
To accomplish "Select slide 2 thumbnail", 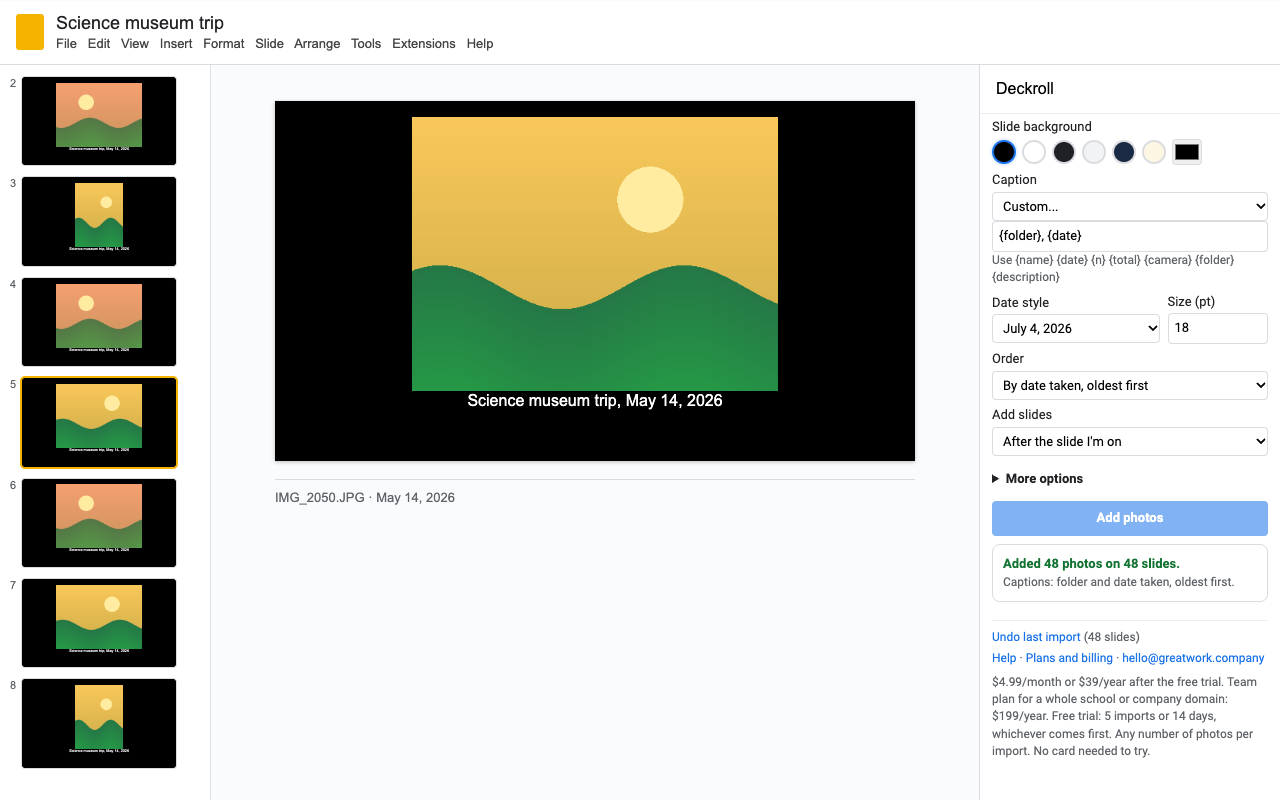I will (x=99, y=121).
